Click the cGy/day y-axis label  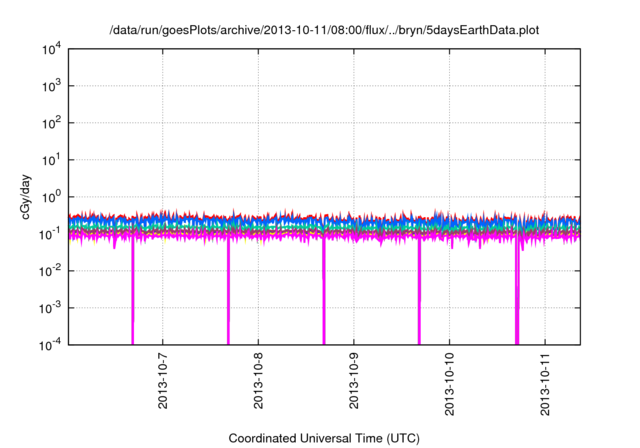[26, 197]
